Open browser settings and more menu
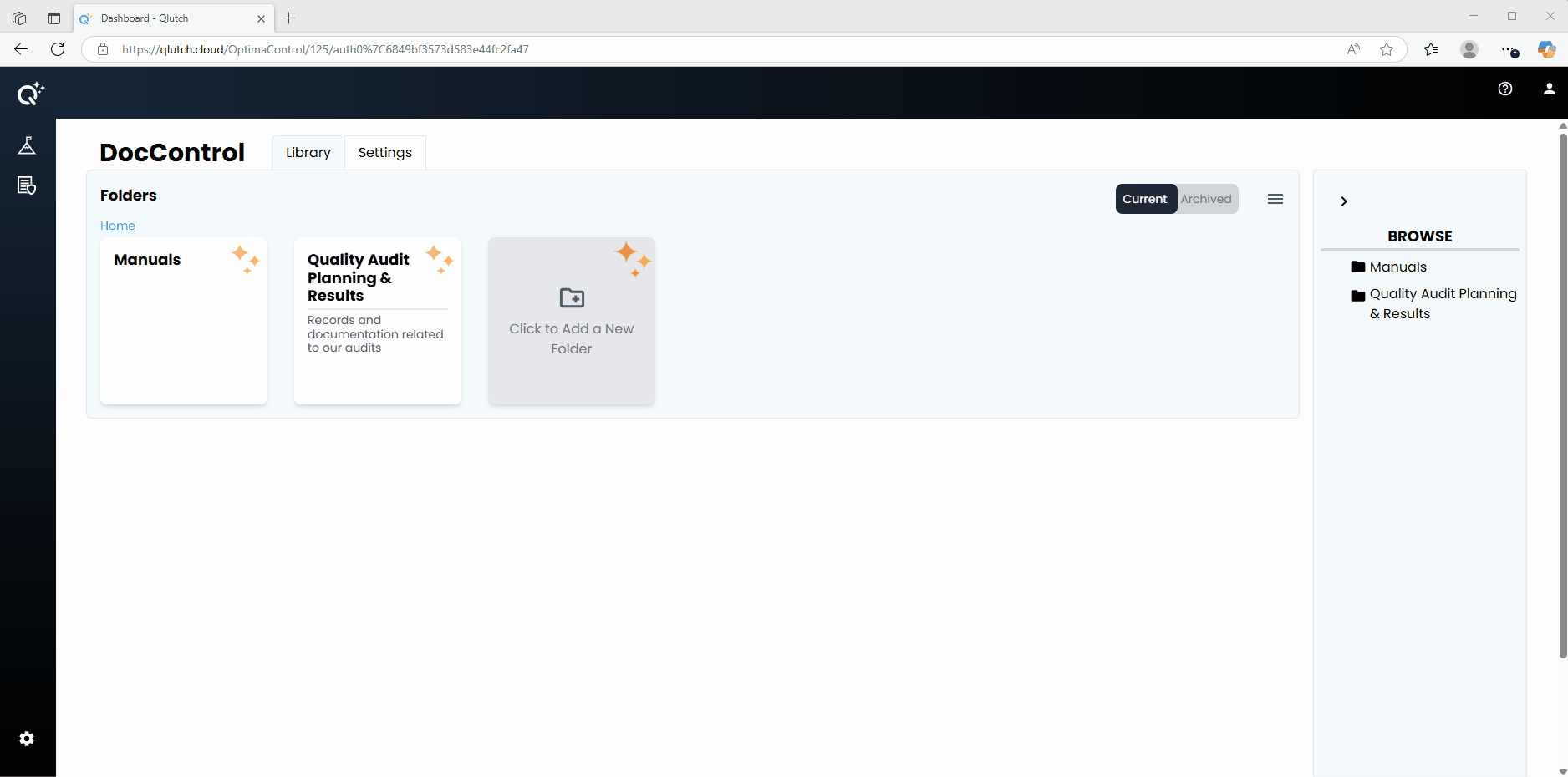1568x777 pixels. coord(1509,50)
